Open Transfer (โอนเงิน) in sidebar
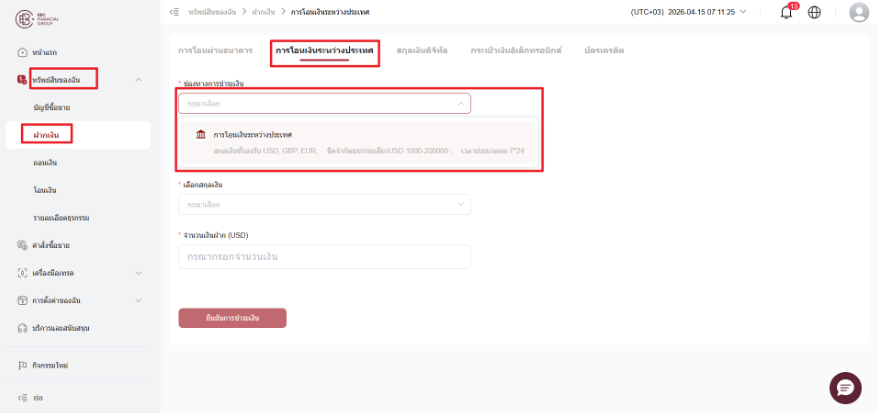The height and width of the screenshot is (413, 878). pos(45,190)
